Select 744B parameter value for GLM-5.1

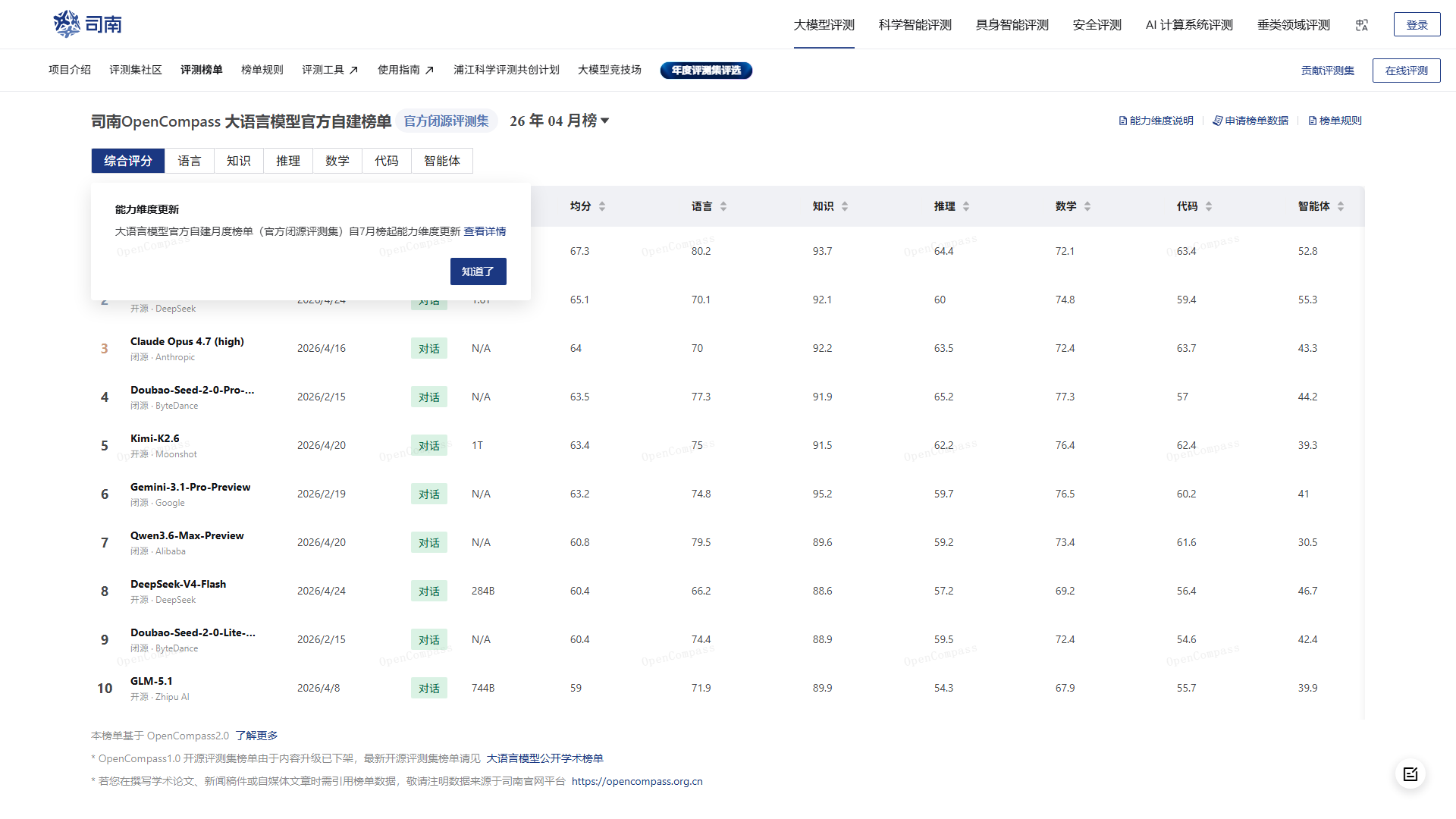pos(483,688)
